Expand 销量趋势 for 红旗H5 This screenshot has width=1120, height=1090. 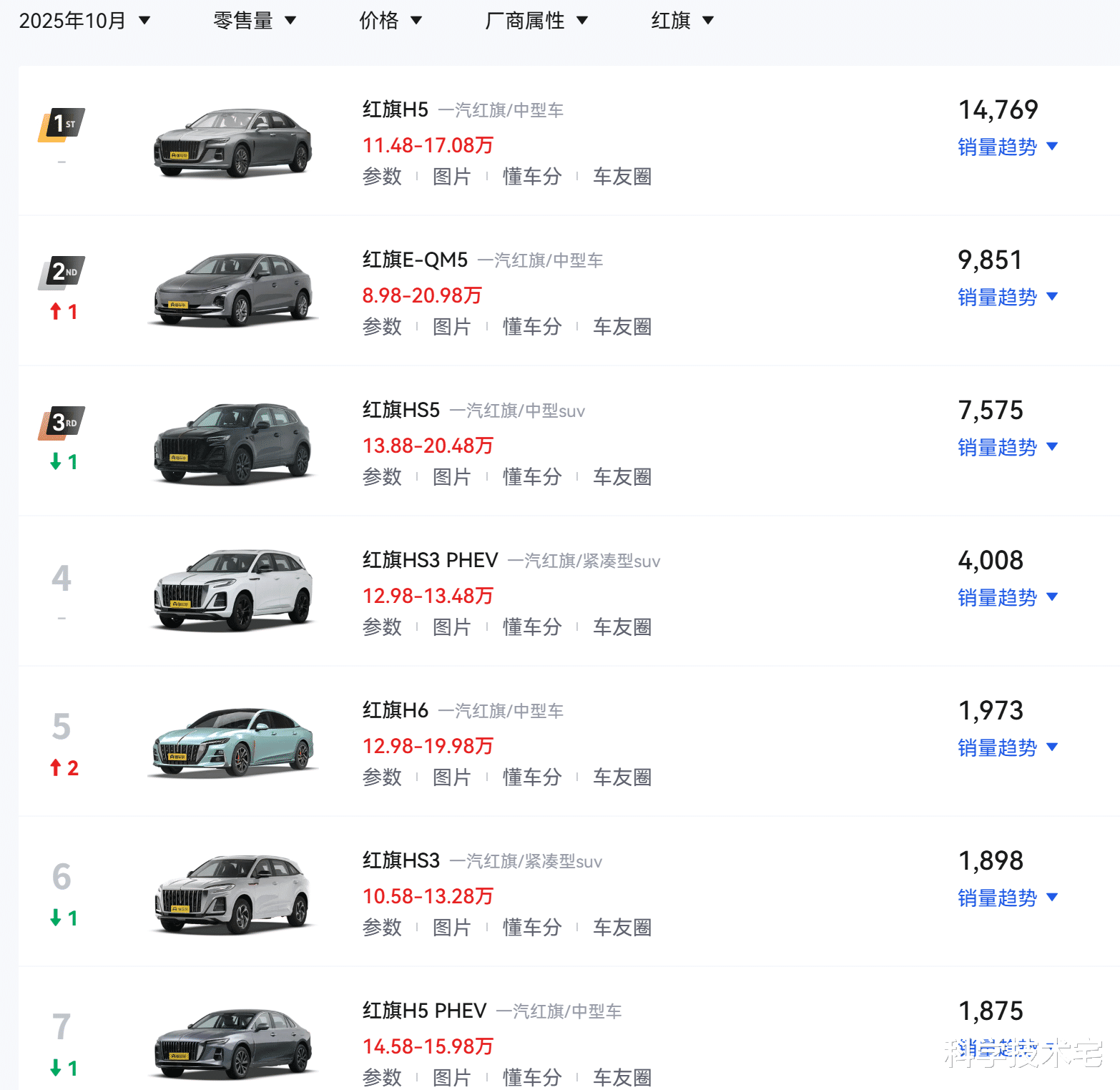(1007, 147)
